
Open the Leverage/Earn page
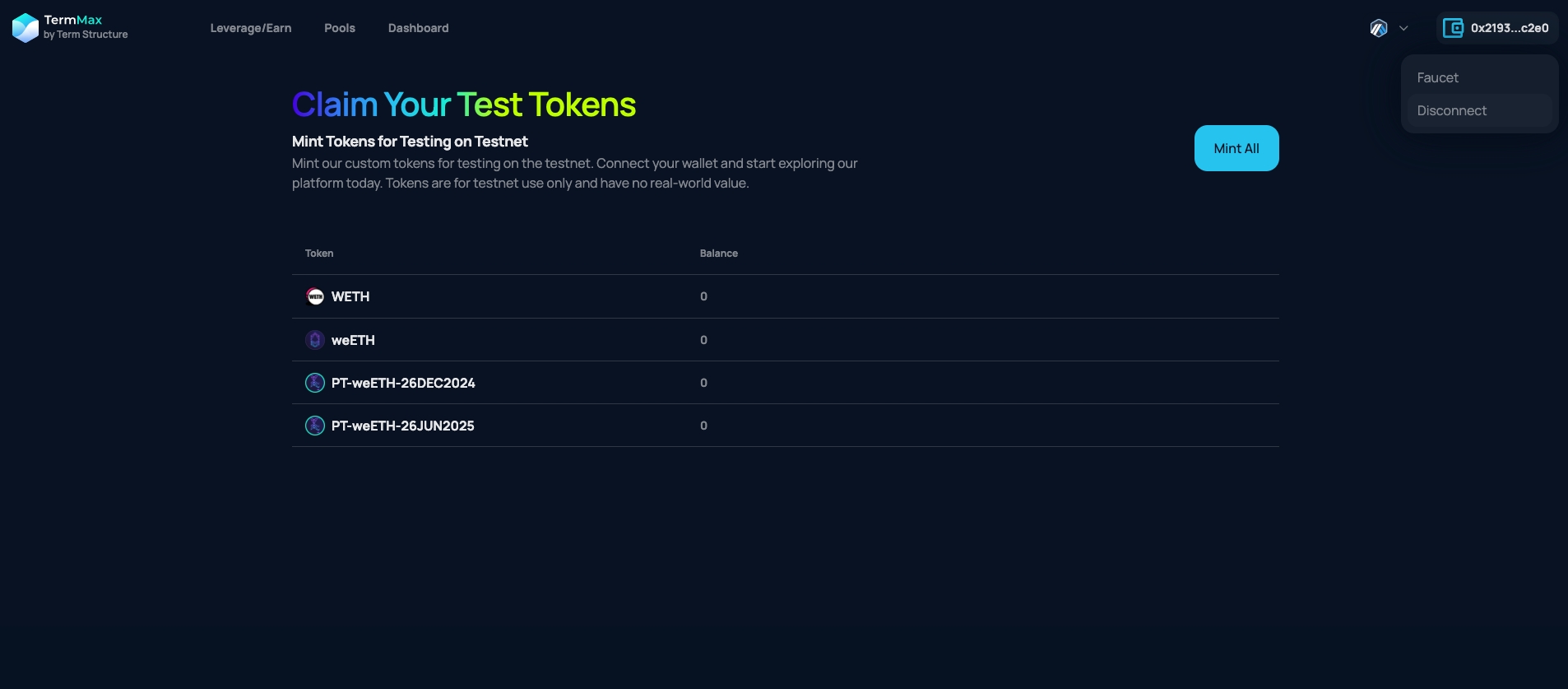(251, 28)
